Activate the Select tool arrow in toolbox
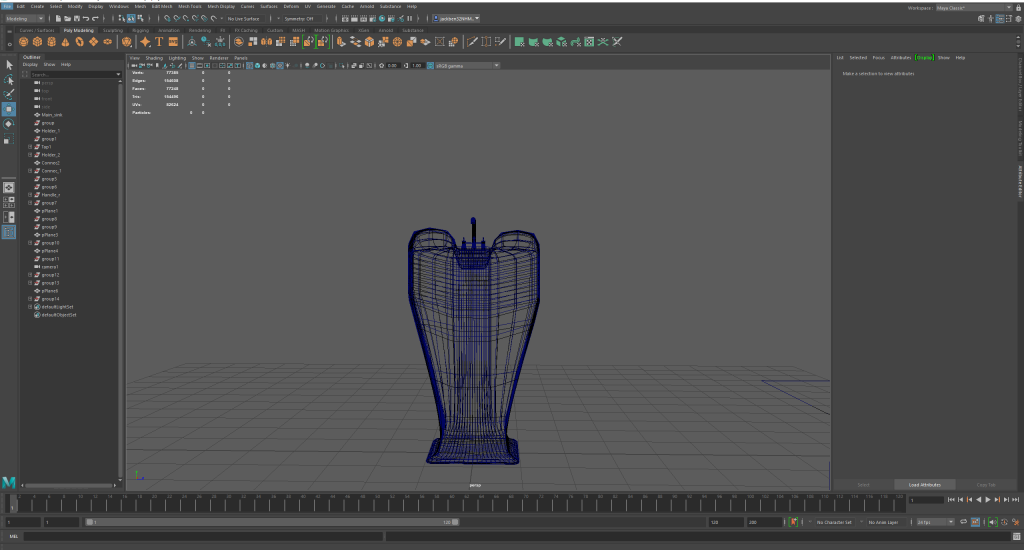This screenshot has height=550, width=1024. [x=9, y=65]
